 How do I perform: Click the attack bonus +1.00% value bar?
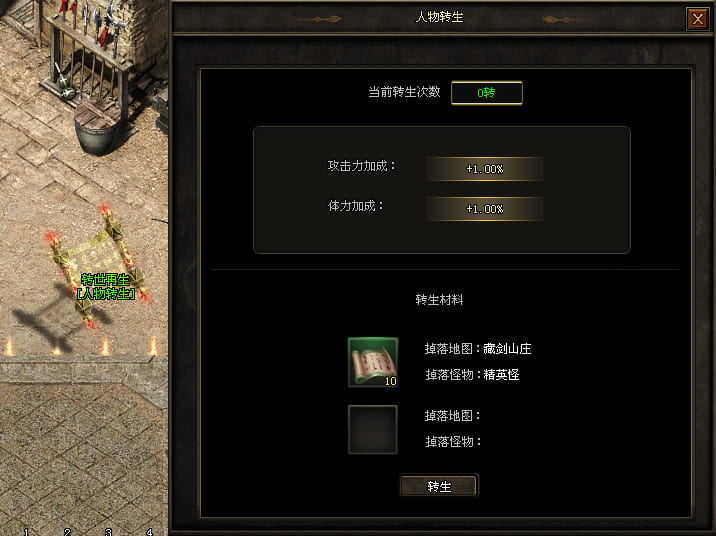tap(484, 169)
